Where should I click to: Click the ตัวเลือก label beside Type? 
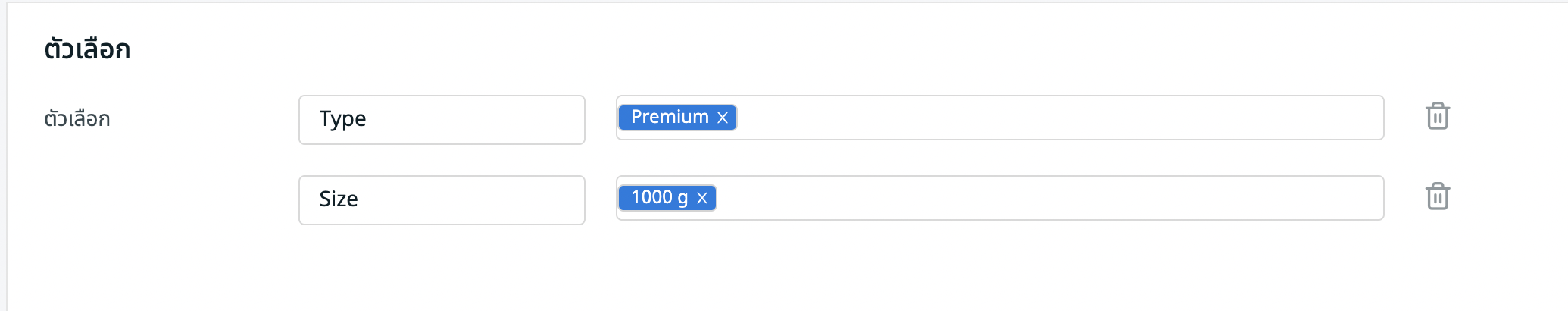[x=77, y=120]
